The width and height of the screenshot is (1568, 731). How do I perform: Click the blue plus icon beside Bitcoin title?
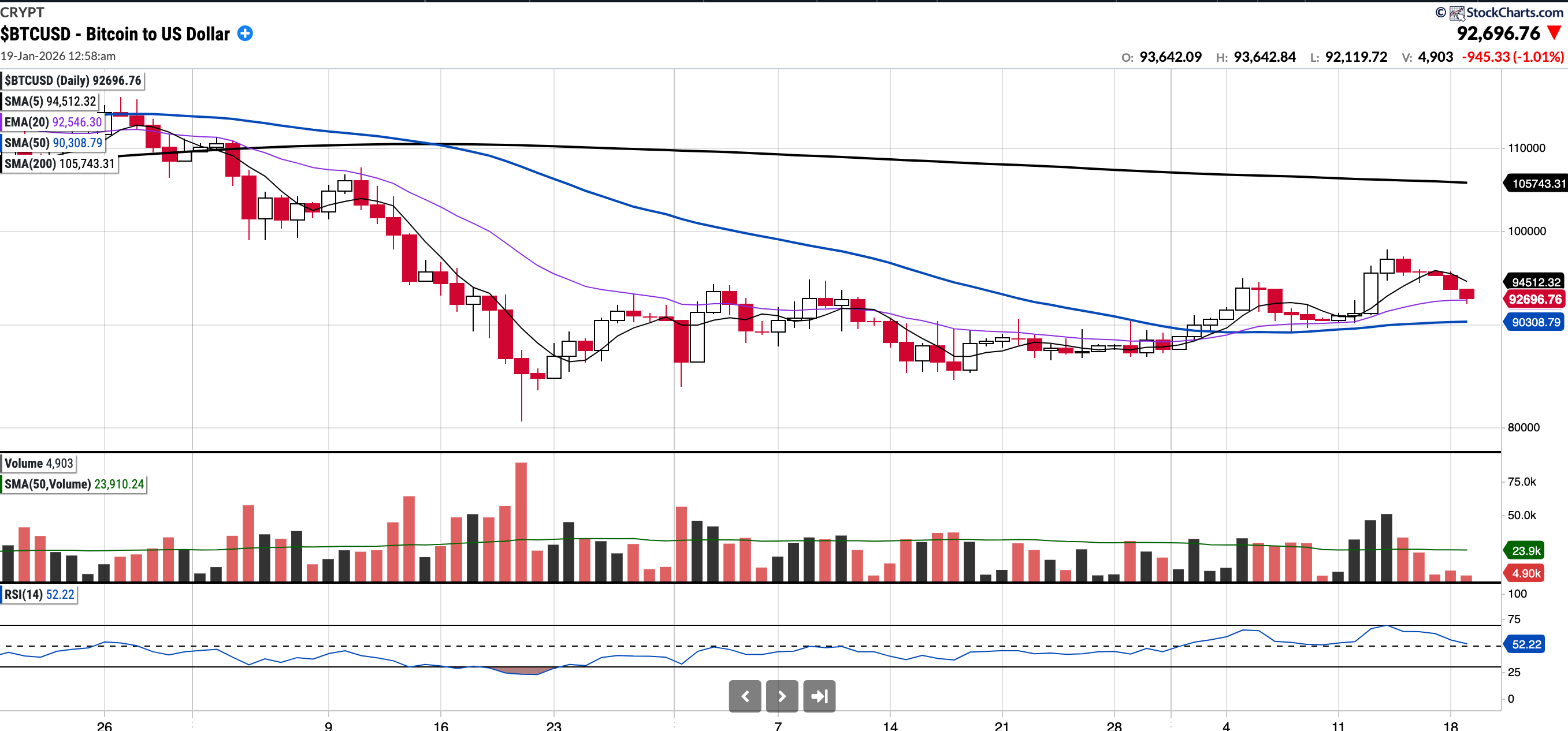(245, 33)
